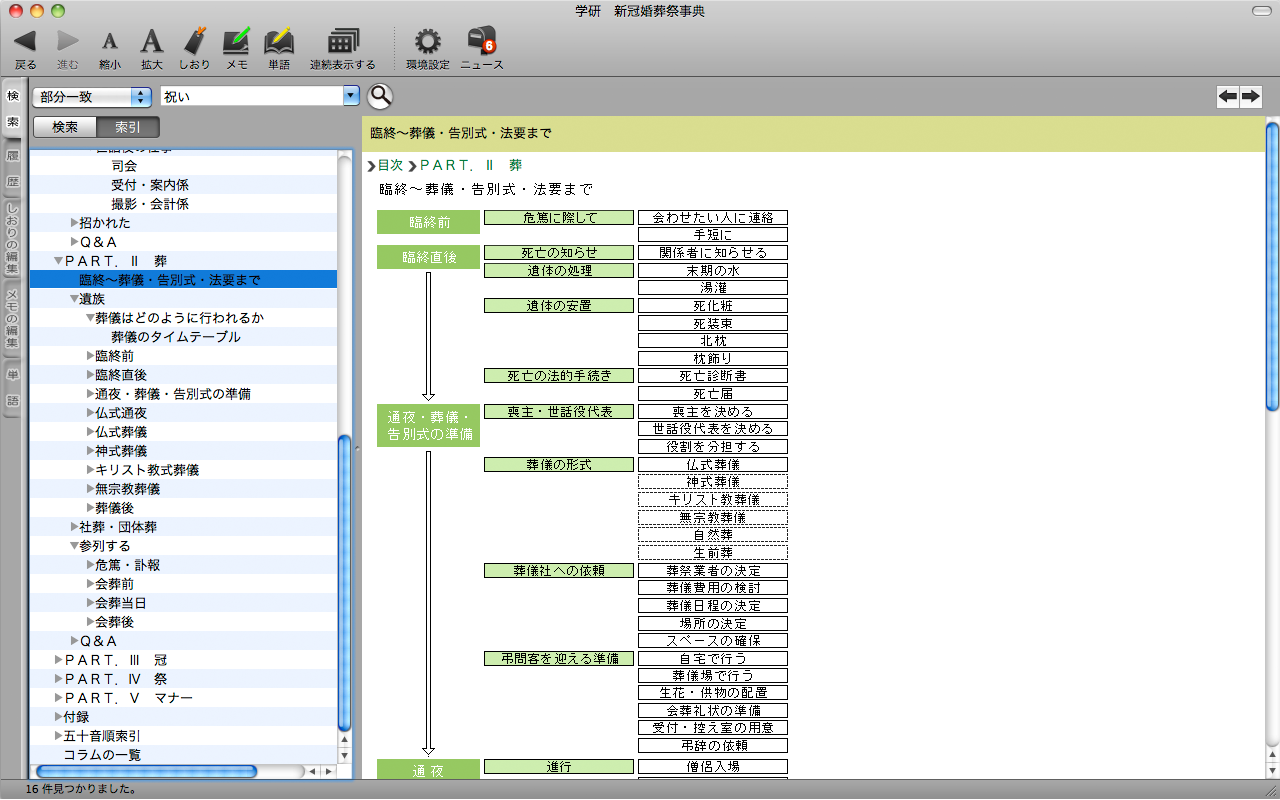Switch to the 索引 segment
Image resolution: width=1280 pixels, height=800 pixels.
click(128, 127)
